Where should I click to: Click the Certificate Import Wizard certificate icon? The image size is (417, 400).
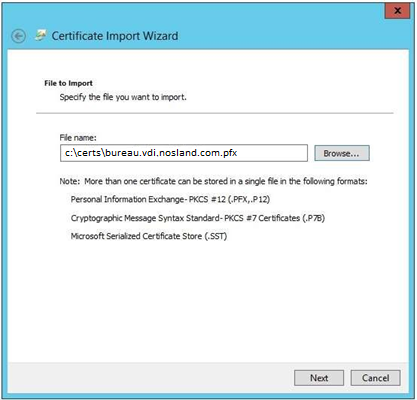click(x=41, y=35)
